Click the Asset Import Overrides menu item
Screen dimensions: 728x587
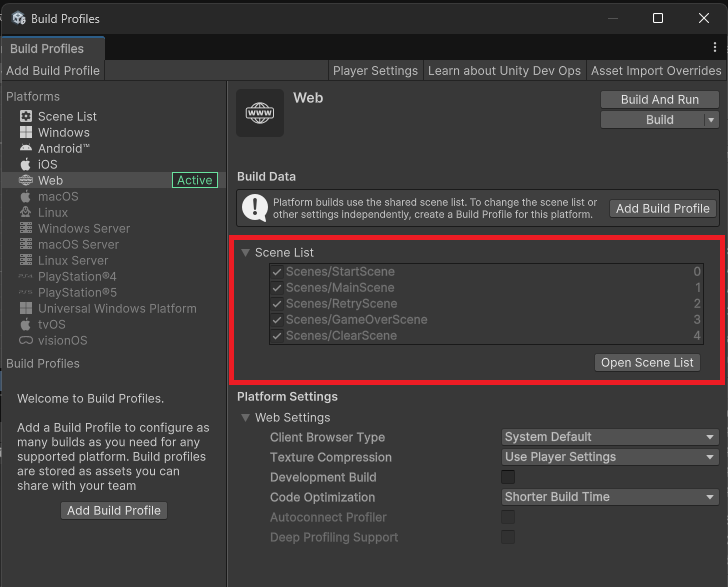tap(655, 71)
